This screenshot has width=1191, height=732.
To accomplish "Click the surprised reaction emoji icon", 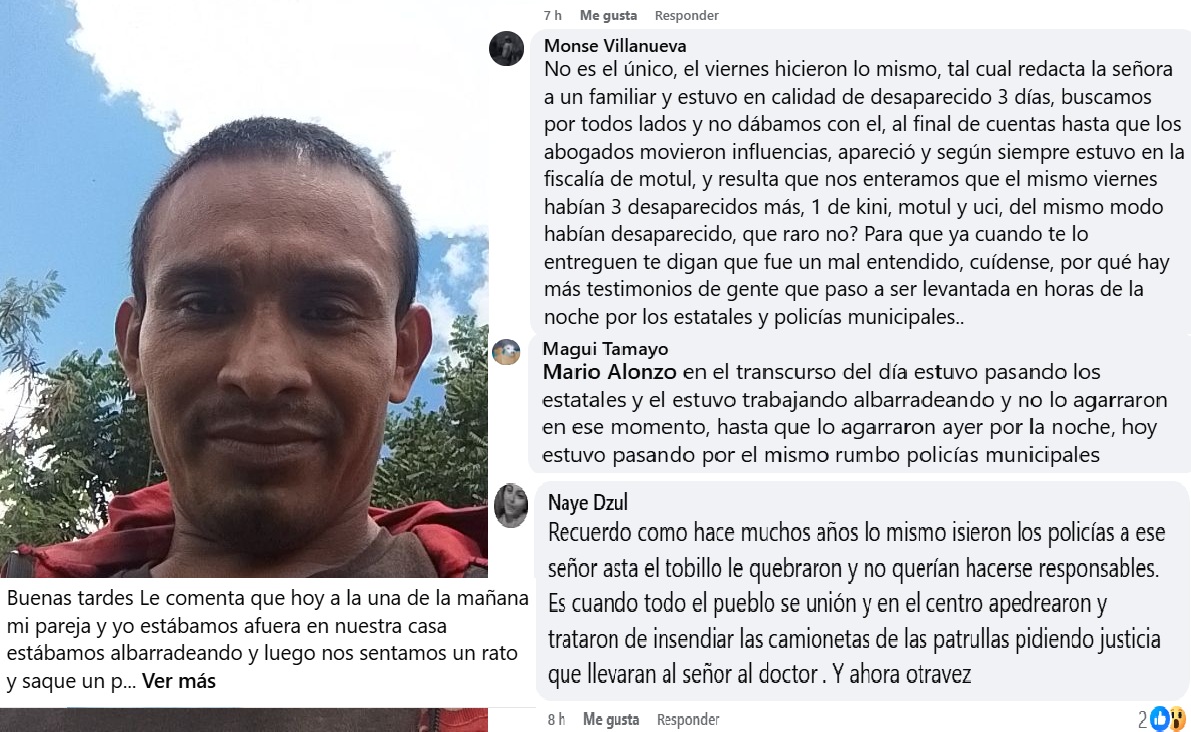I will pyautogui.click(x=1177, y=718).
